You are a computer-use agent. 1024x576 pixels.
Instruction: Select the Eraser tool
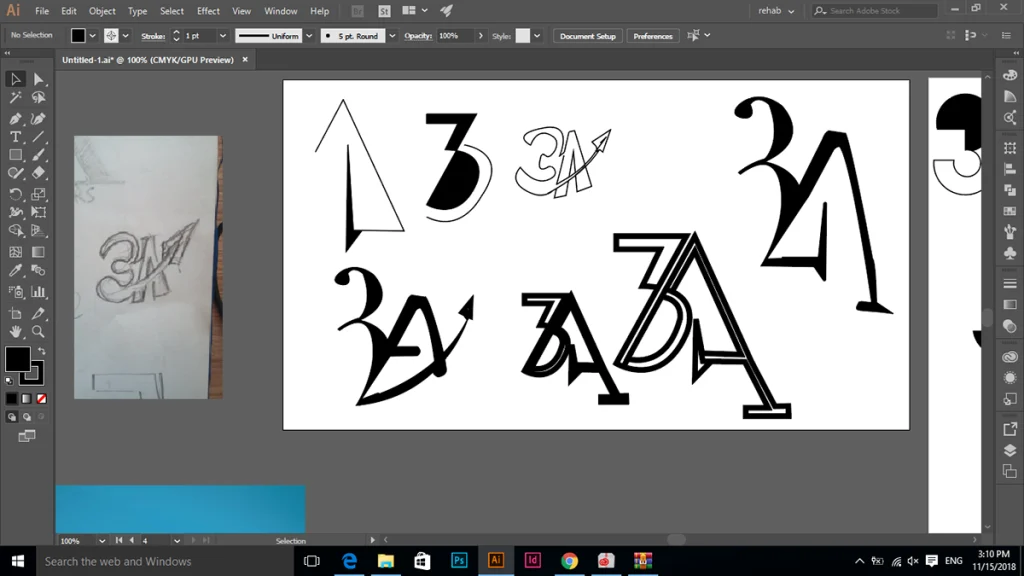(x=39, y=174)
